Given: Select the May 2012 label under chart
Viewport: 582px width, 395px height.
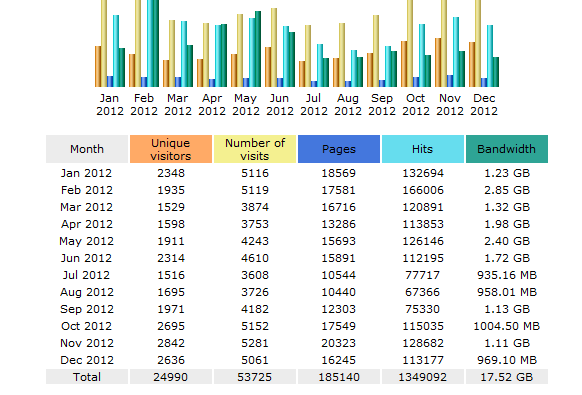Looking at the screenshot, I should 246,105.
